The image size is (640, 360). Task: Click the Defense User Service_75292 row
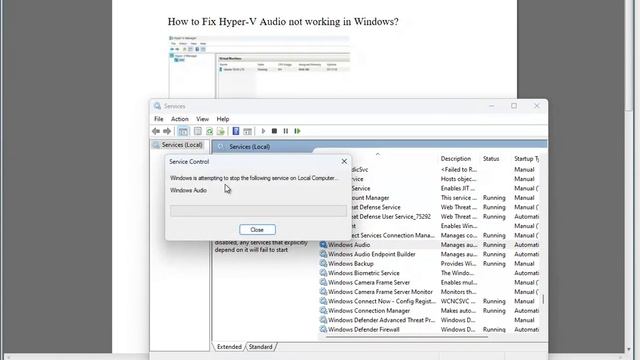point(445,216)
